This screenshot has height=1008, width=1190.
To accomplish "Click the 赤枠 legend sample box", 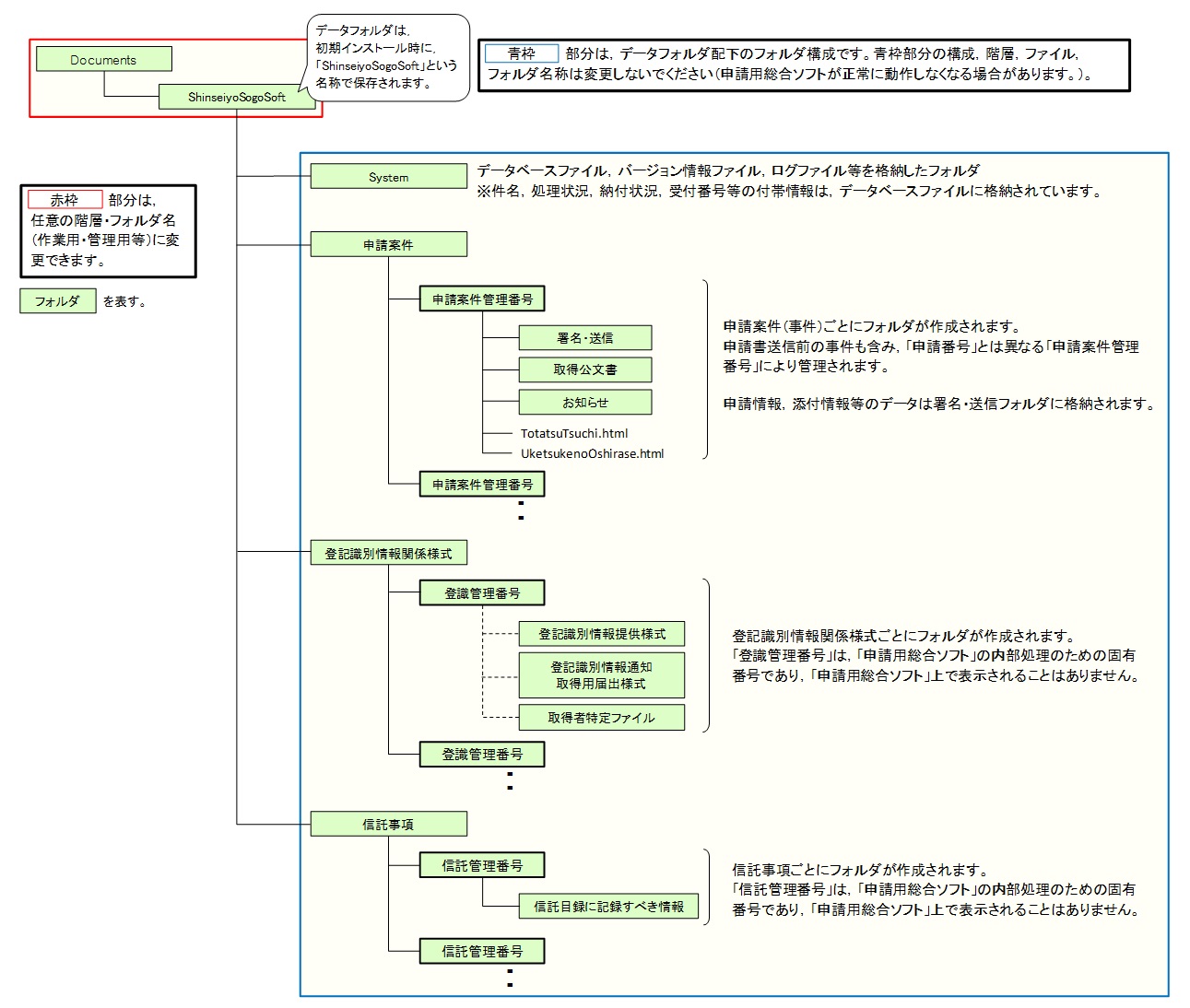I will (65, 200).
